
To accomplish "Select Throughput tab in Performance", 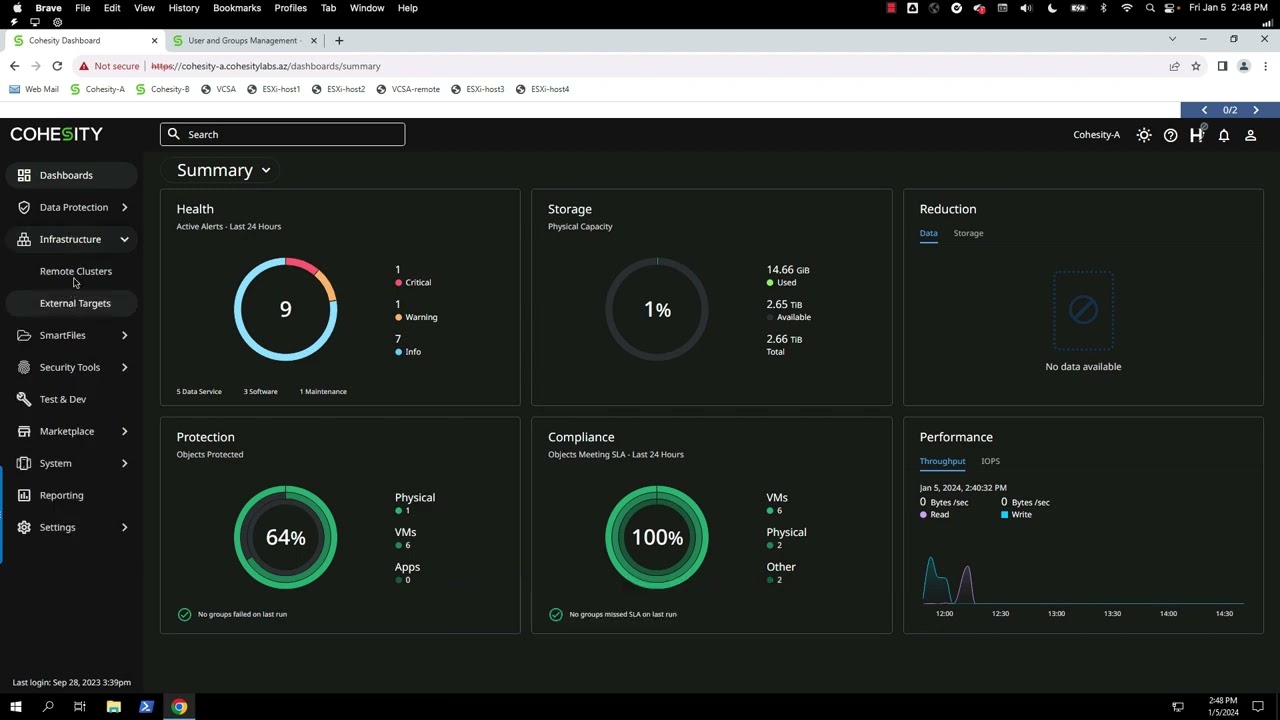I will (942, 461).
